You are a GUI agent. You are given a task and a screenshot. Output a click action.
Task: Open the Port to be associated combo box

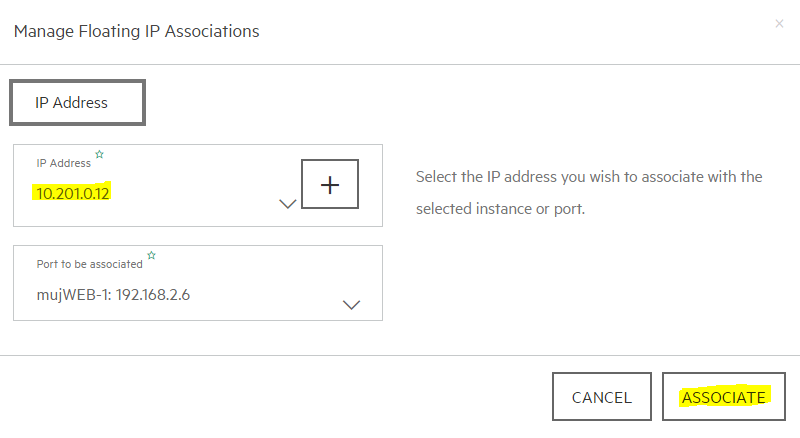(x=198, y=283)
